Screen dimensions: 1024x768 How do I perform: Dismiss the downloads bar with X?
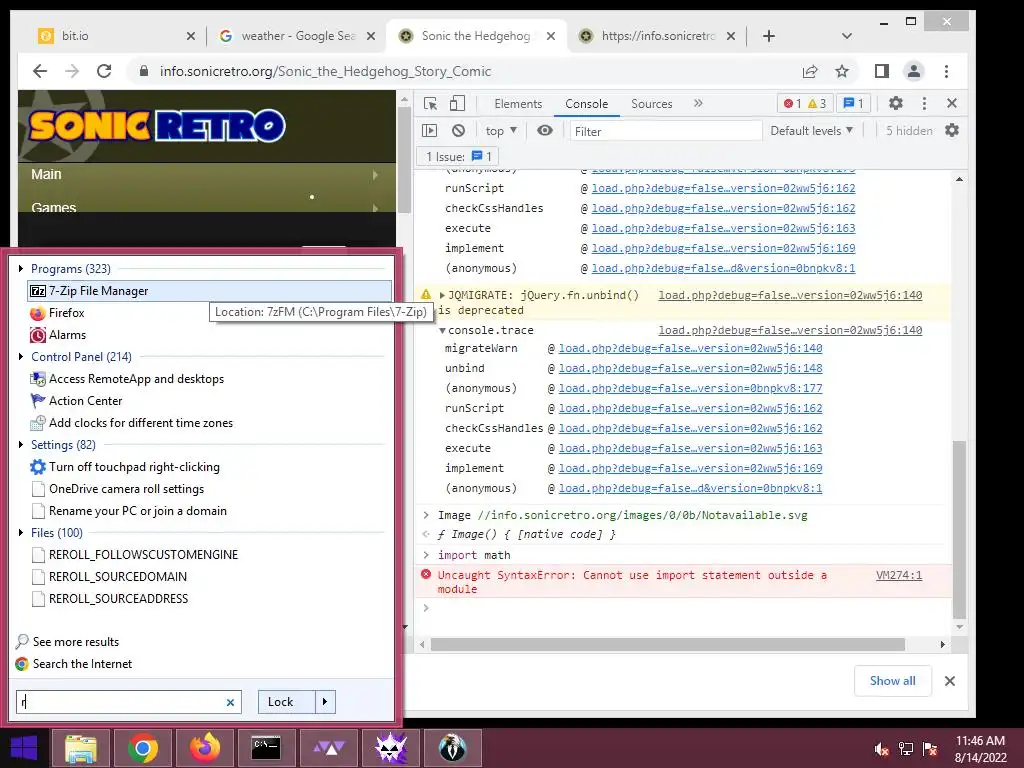coord(950,681)
